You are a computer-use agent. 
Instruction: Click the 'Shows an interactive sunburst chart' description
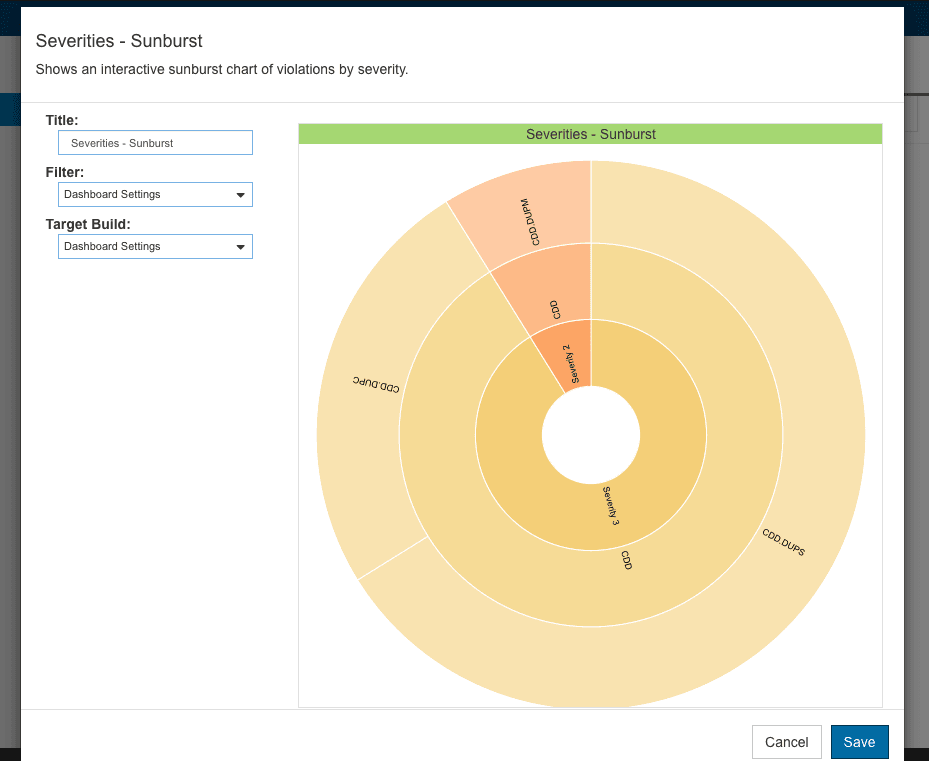pyautogui.click(x=222, y=69)
